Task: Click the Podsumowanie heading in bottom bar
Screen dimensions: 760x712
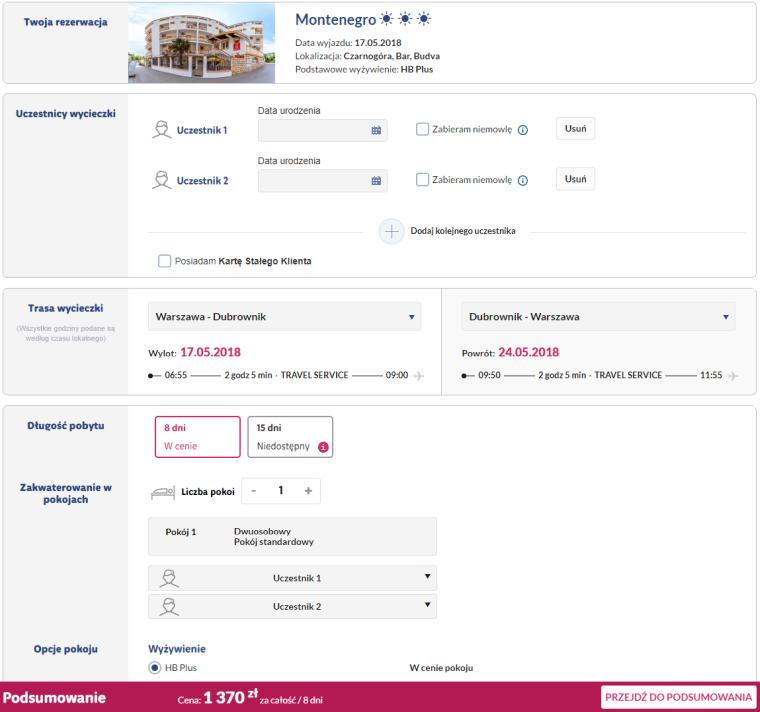Action: tap(54, 698)
